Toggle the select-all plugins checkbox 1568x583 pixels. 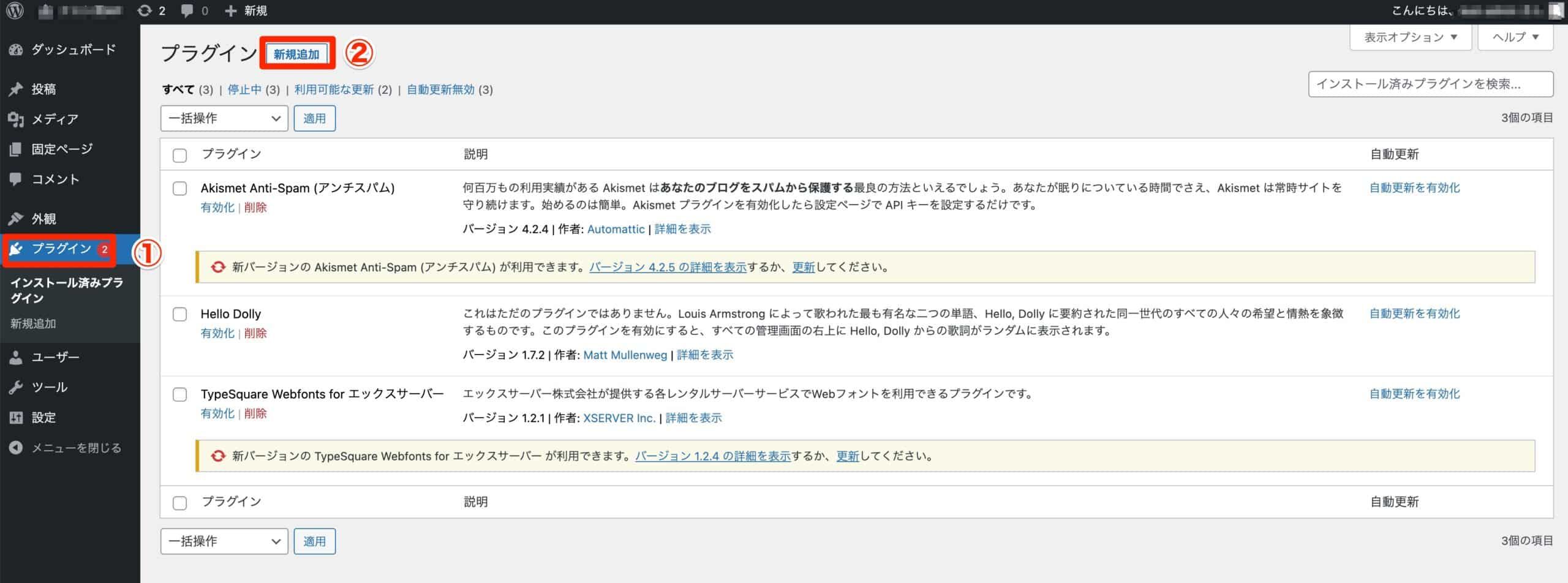tap(179, 155)
